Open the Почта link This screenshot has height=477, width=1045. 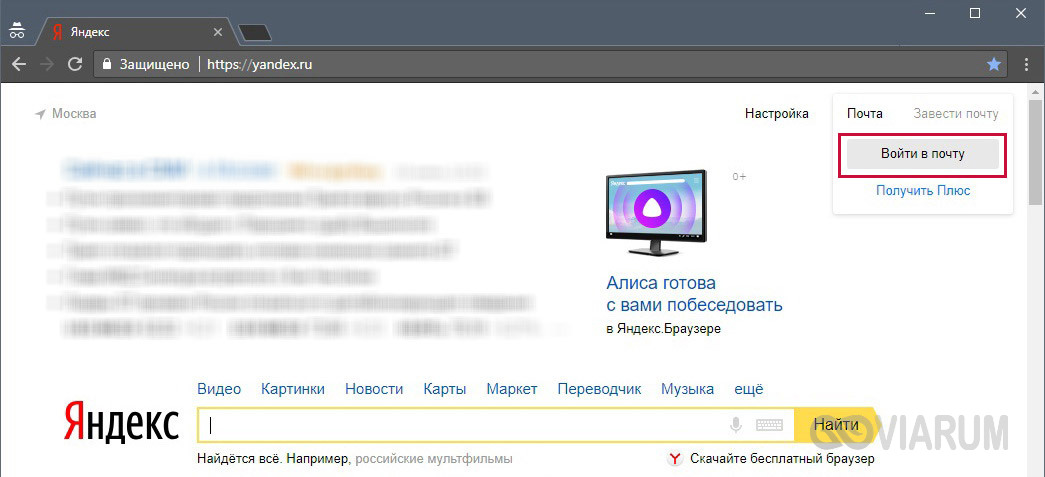tap(864, 114)
